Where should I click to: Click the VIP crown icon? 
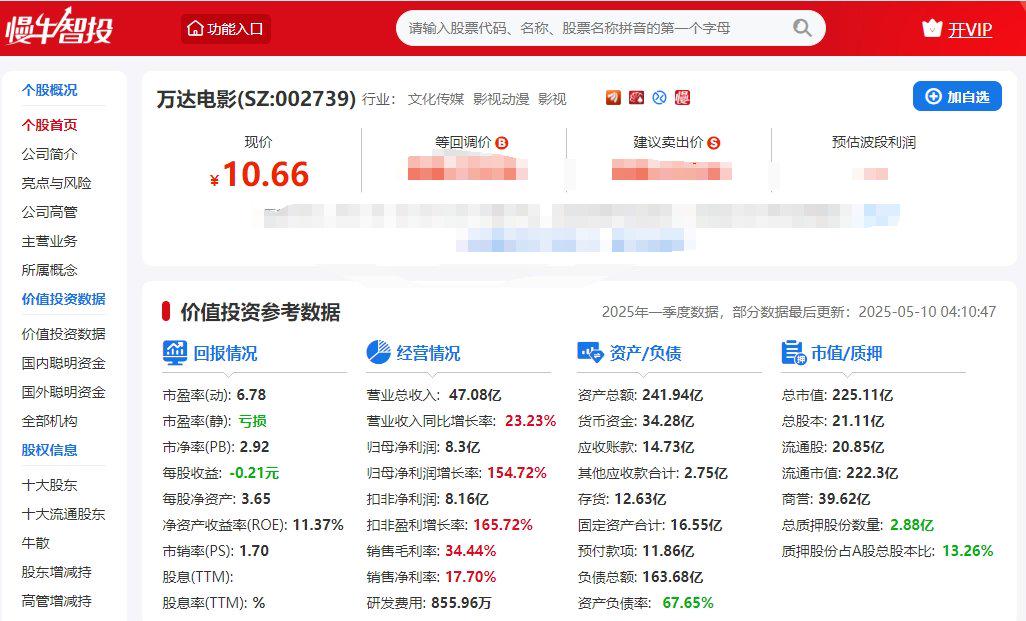[x=932, y=28]
